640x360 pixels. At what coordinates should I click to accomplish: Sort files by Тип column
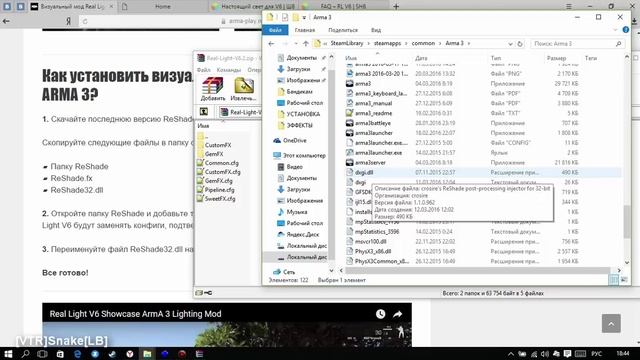click(496, 58)
